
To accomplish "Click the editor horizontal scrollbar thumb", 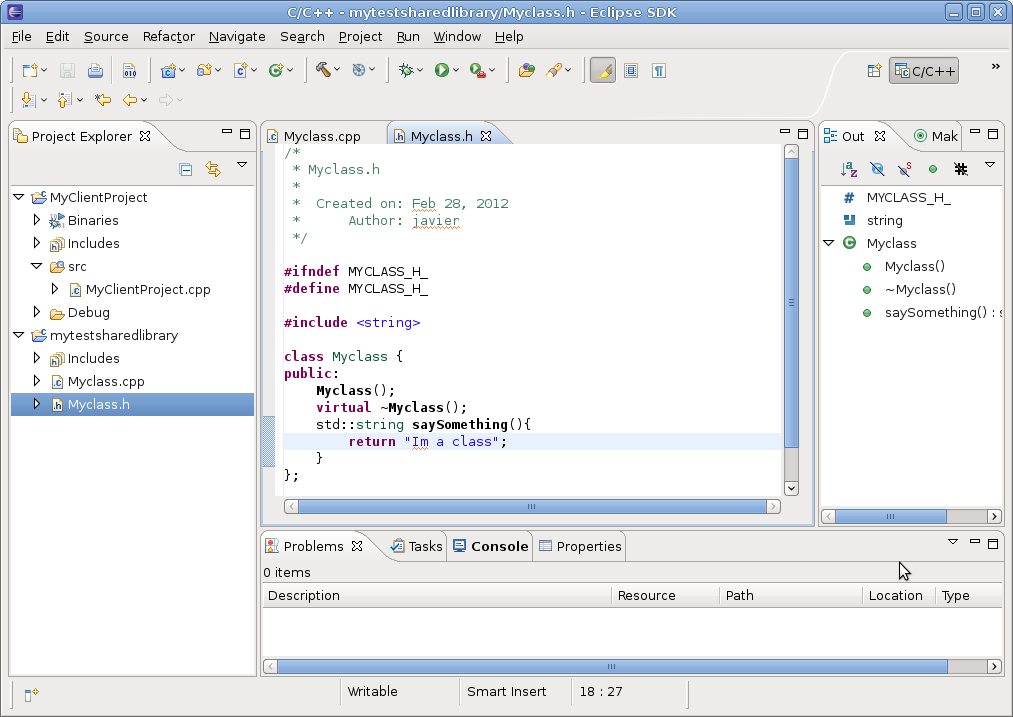I will tap(532, 506).
